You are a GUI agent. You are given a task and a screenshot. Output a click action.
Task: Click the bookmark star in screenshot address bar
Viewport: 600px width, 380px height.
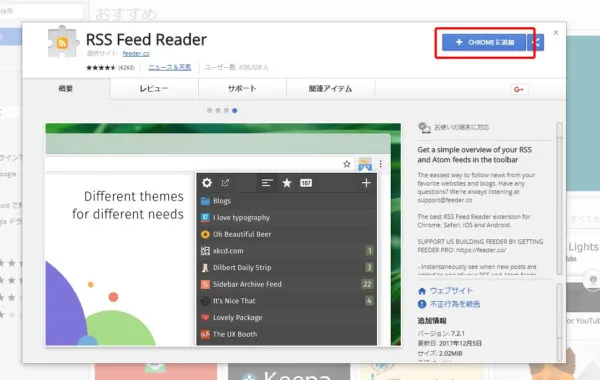347,164
